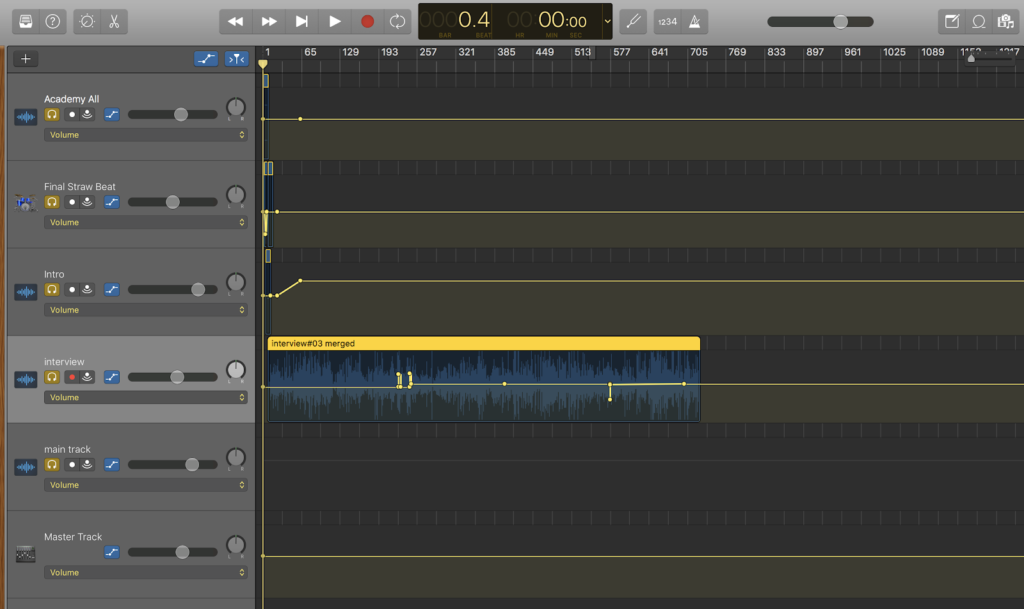
Task: Open the Media Browser
Action: pos(1006,21)
